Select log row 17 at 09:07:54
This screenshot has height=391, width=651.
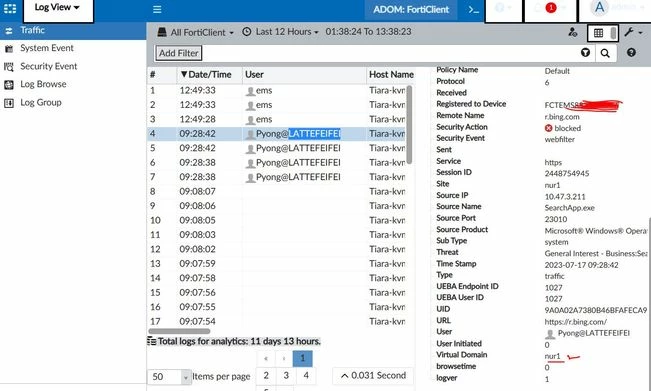click(276, 321)
